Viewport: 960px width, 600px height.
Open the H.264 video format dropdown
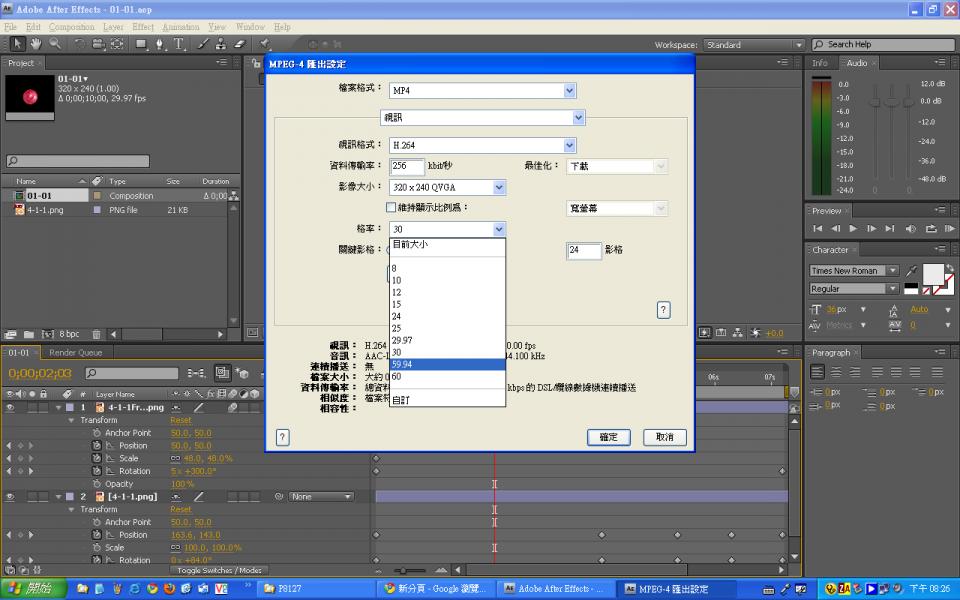coord(569,145)
